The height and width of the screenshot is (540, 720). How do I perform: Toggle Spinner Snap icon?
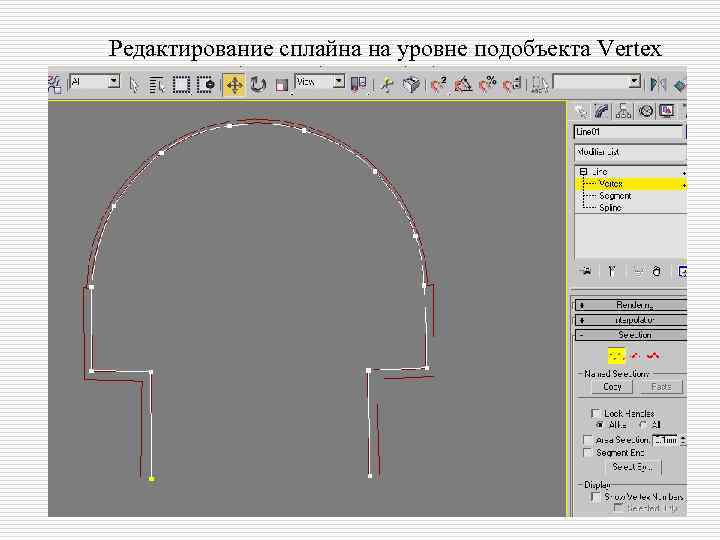(x=512, y=85)
